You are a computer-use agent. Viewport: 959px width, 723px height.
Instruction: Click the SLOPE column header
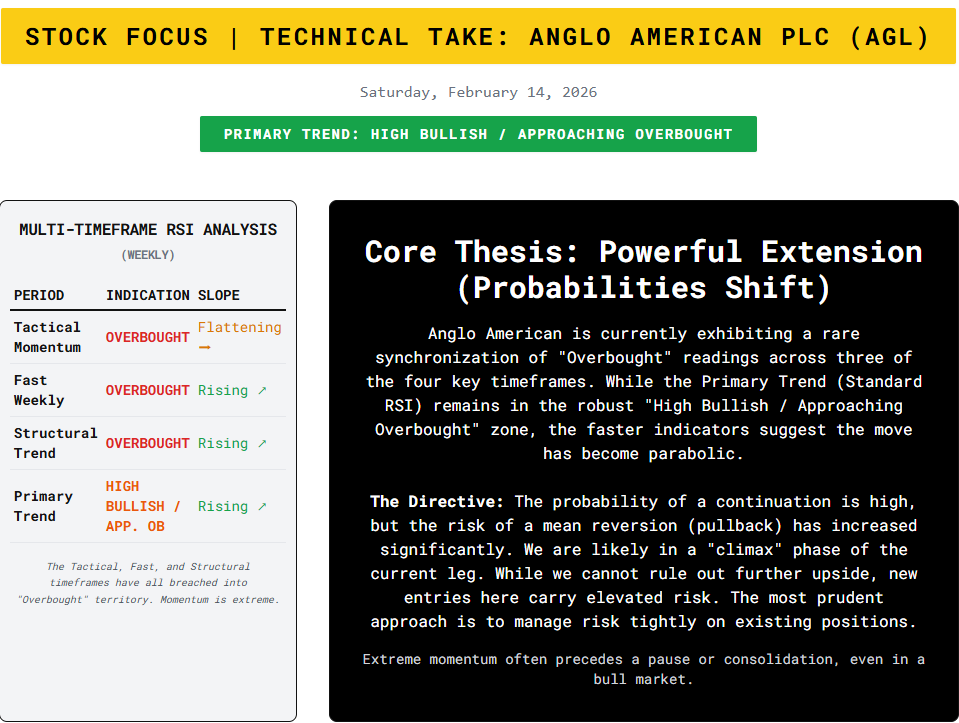coord(218,295)
